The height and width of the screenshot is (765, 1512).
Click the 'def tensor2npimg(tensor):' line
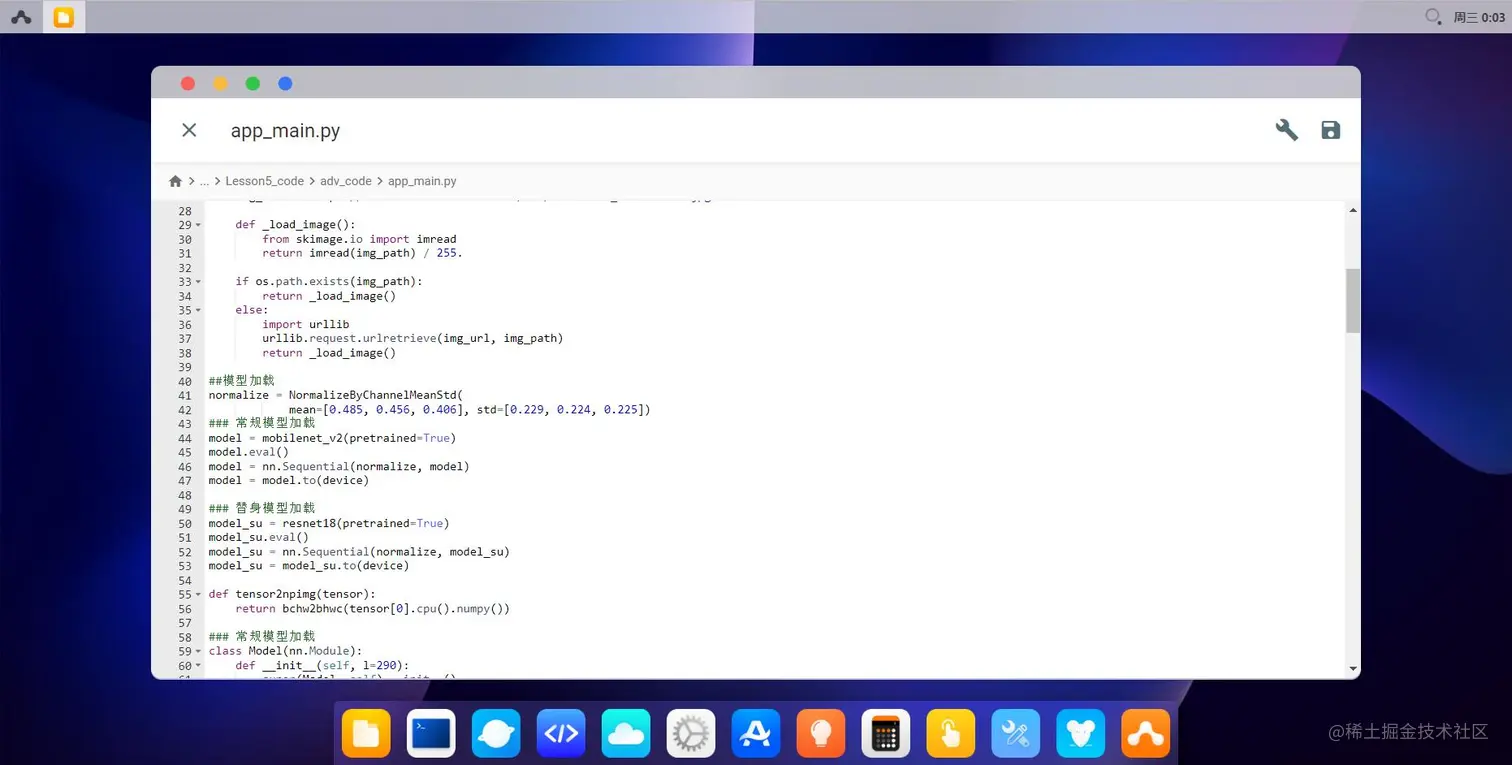coord(292,594)
